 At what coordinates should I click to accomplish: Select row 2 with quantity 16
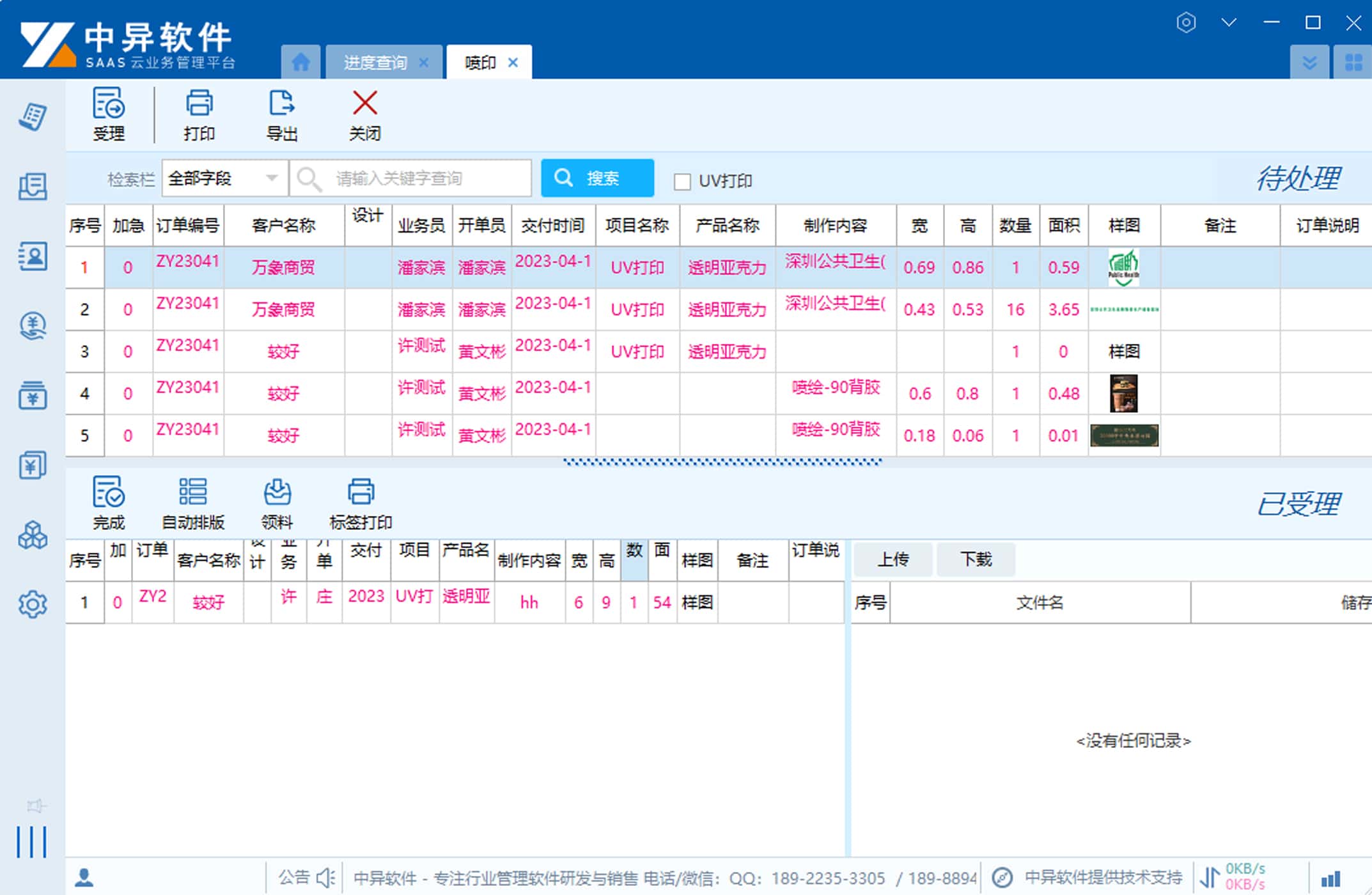pyautogui.click(x=719, y=309)
